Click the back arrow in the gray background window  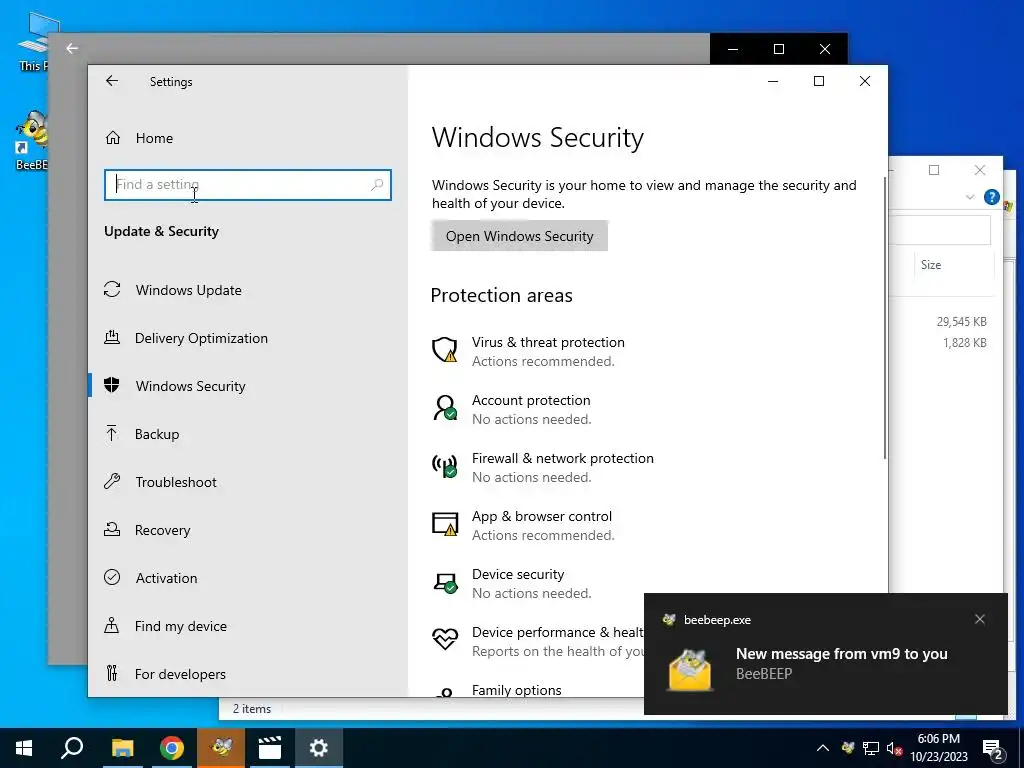click(72, 48)
